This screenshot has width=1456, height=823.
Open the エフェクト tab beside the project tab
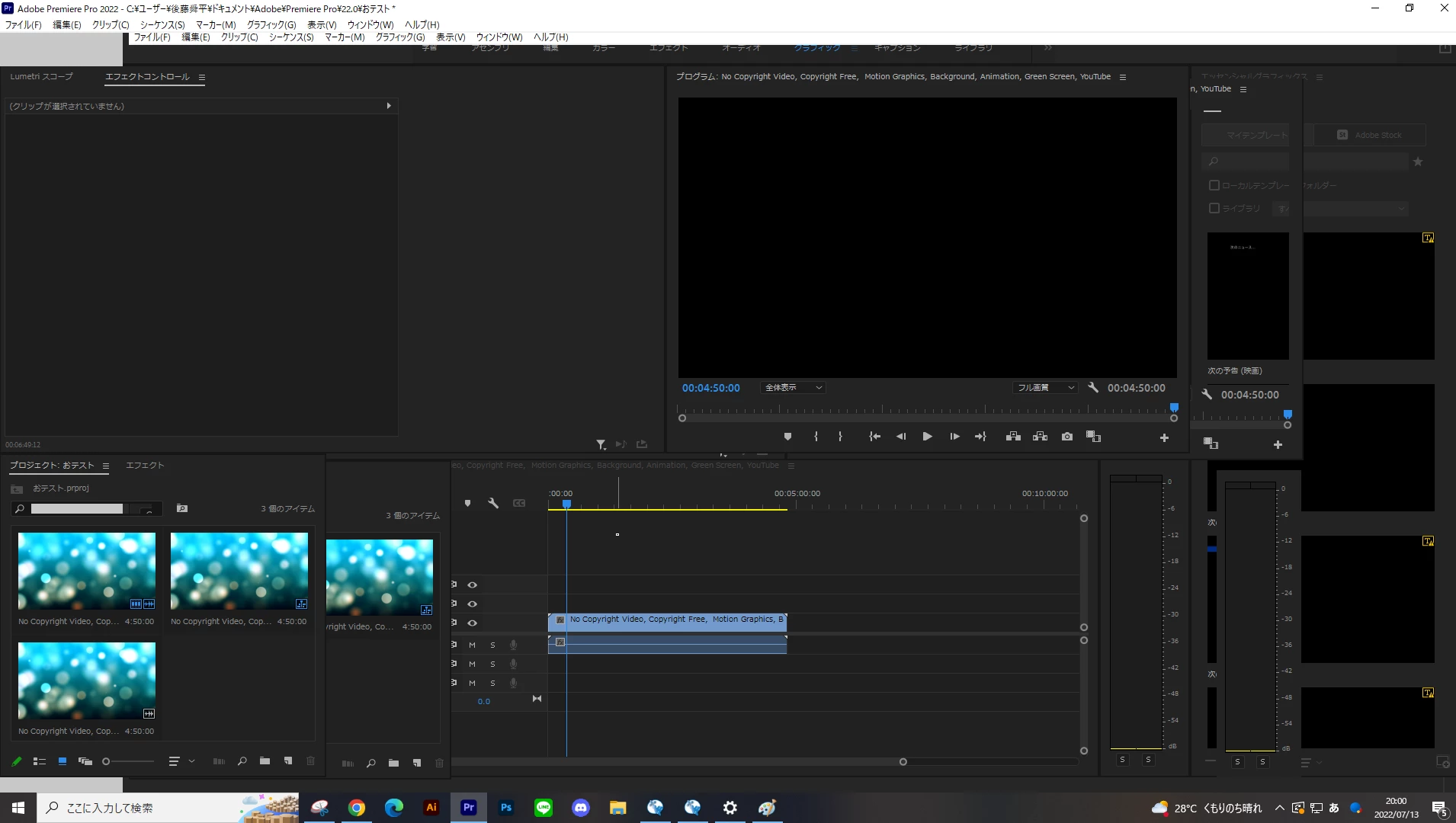pyautogui.click(x=145, y=466)
